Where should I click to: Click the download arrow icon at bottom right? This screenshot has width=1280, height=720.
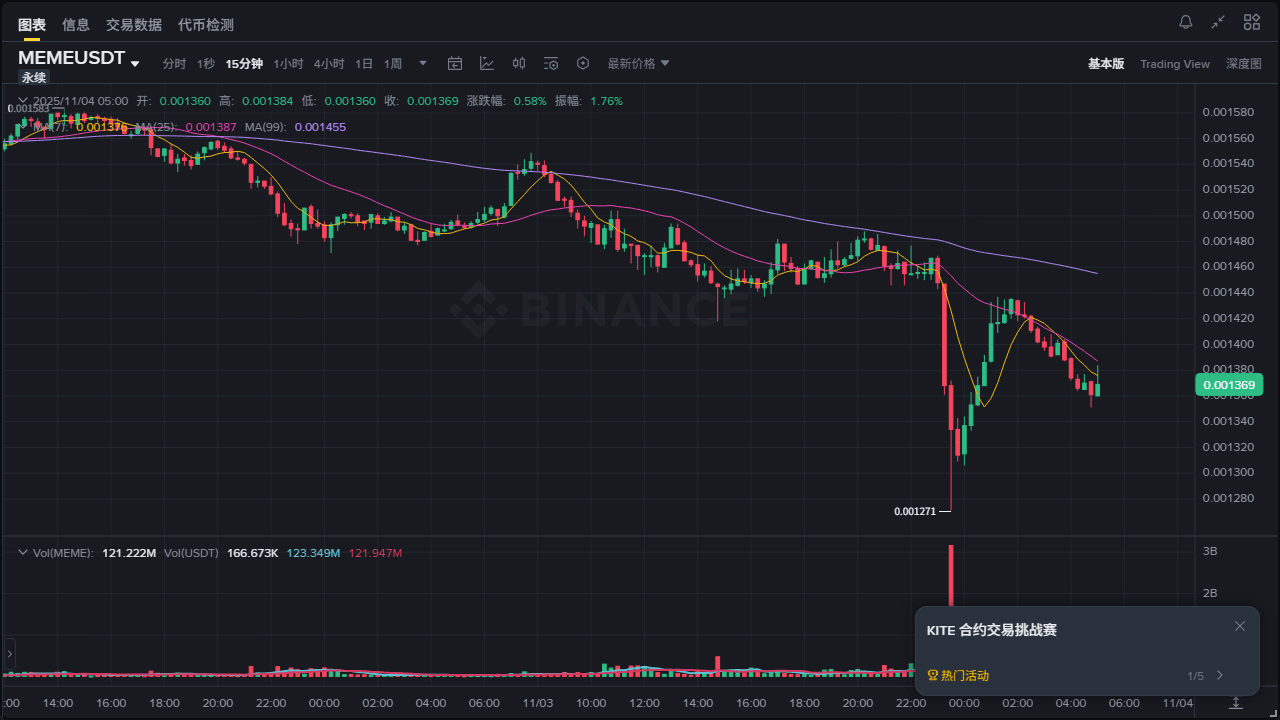1236,703
